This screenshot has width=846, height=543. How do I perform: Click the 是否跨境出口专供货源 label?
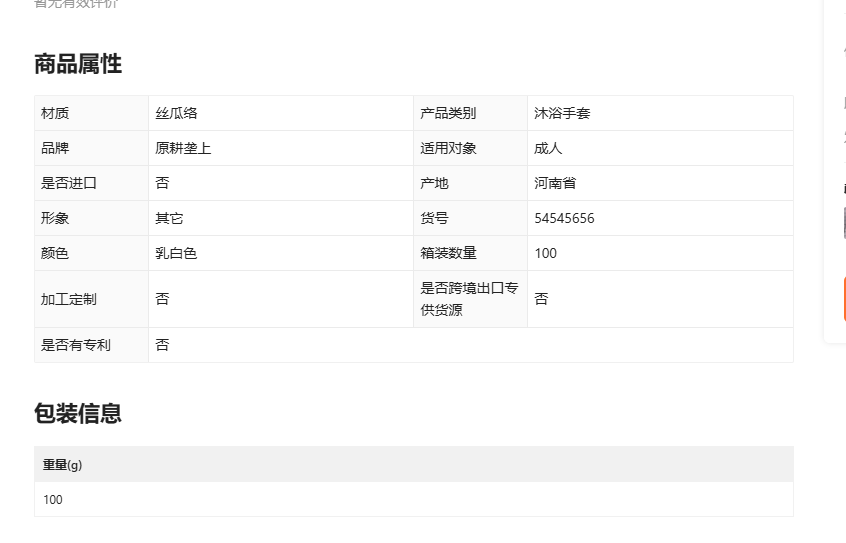tap(469, 299)
